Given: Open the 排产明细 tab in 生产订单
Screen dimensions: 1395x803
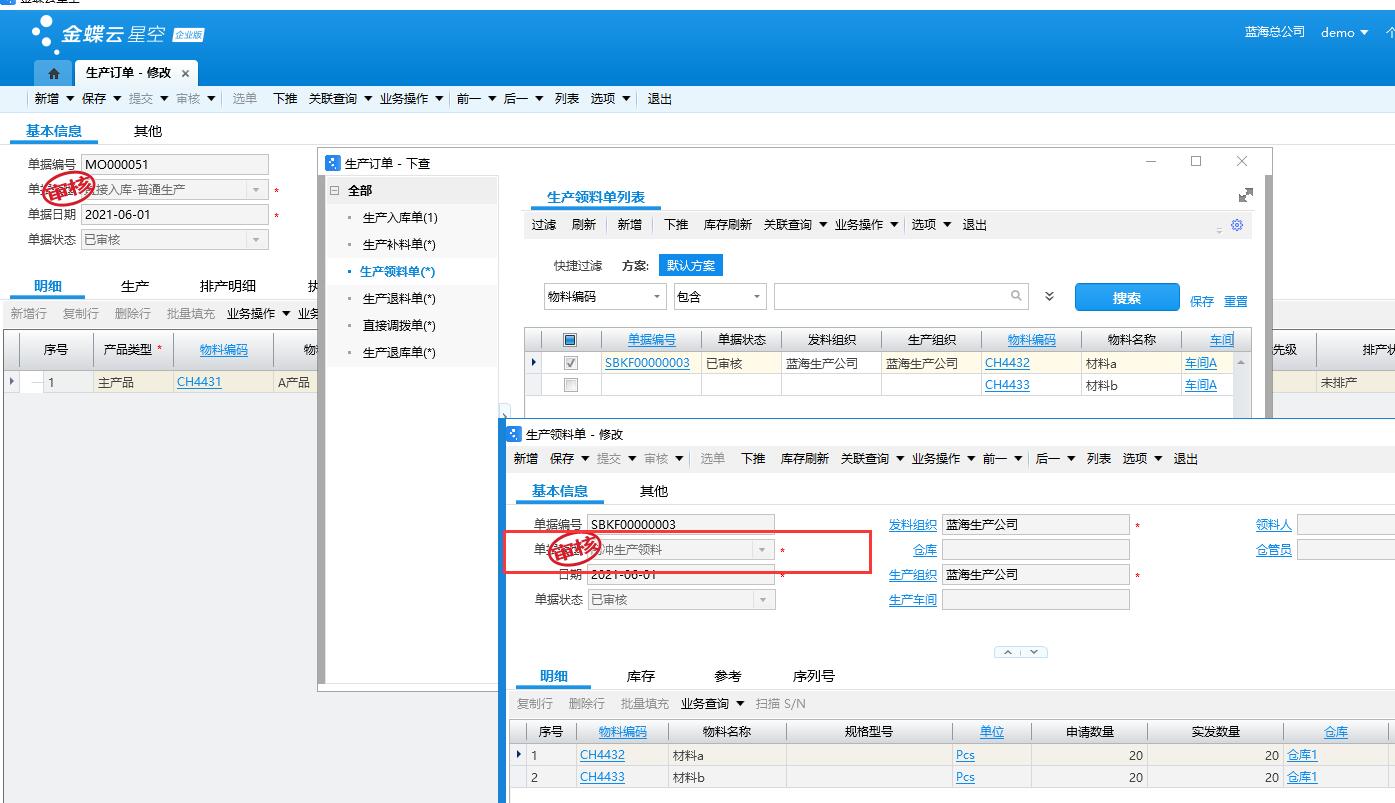Looking at the screenshot, I should click(228, 286).
